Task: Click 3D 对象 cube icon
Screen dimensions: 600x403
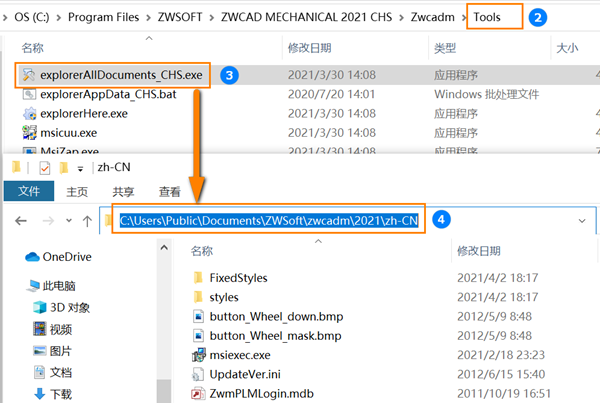Action: (x=40, y=307)
